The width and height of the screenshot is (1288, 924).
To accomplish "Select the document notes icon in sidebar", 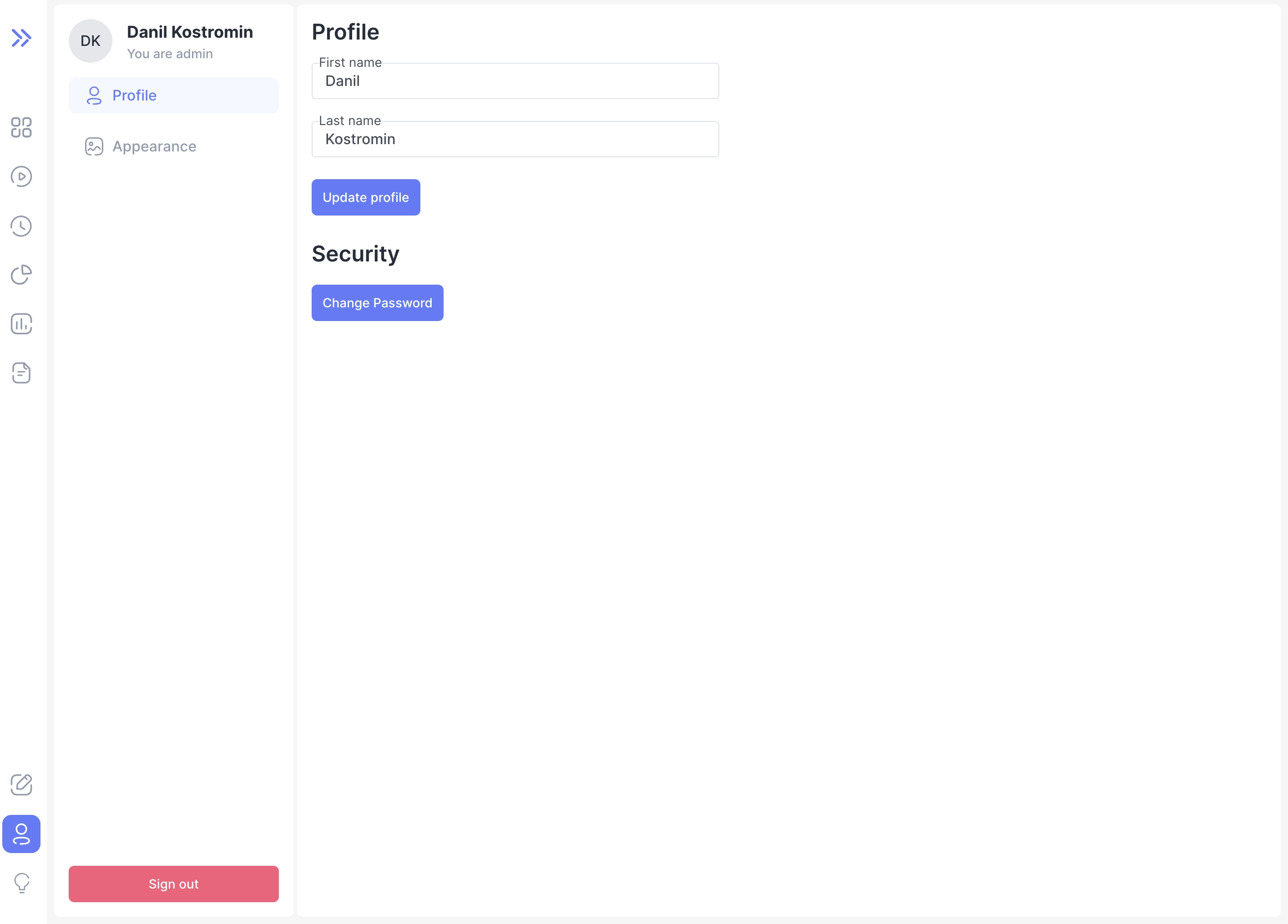I will pos(21,372).
